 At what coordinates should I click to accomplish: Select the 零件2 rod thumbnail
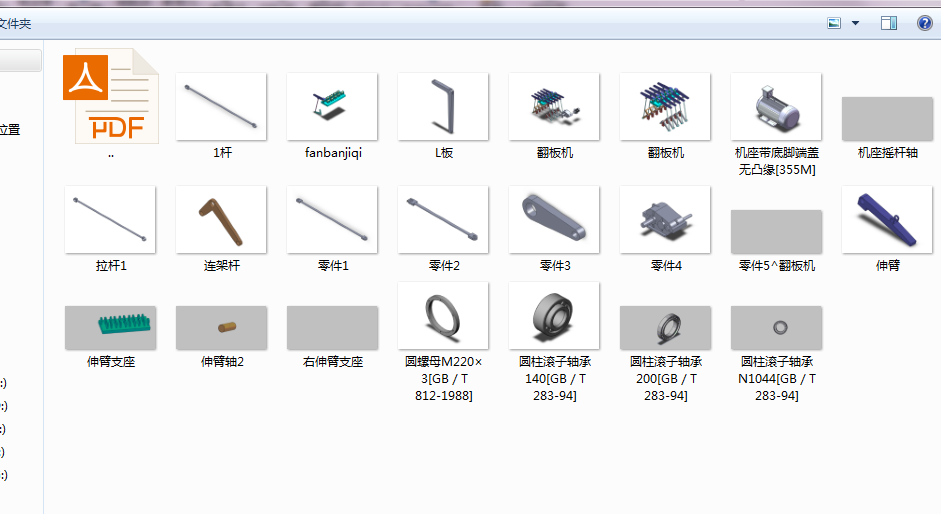tap(443, 220)
